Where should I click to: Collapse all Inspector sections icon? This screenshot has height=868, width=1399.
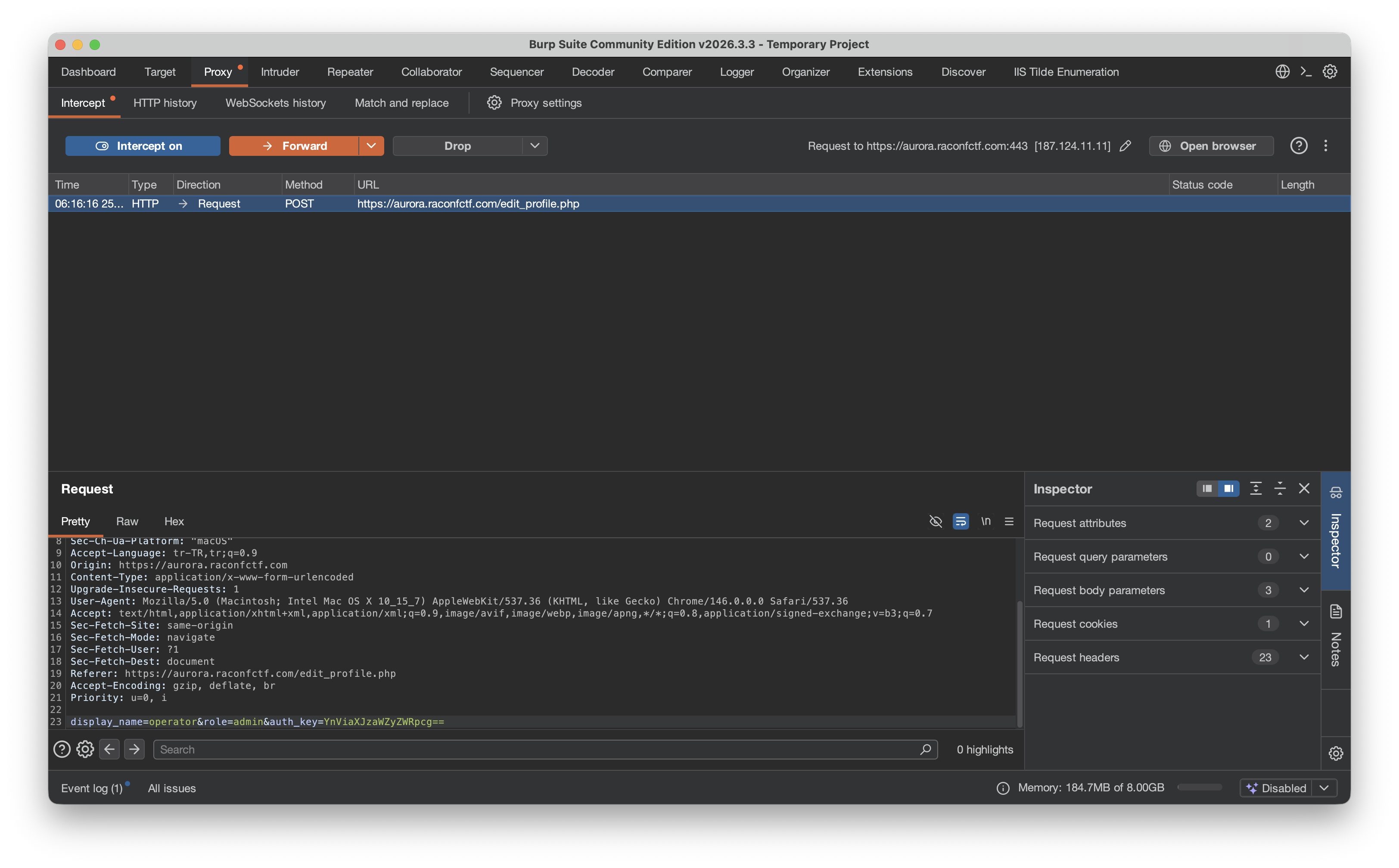1280,489
